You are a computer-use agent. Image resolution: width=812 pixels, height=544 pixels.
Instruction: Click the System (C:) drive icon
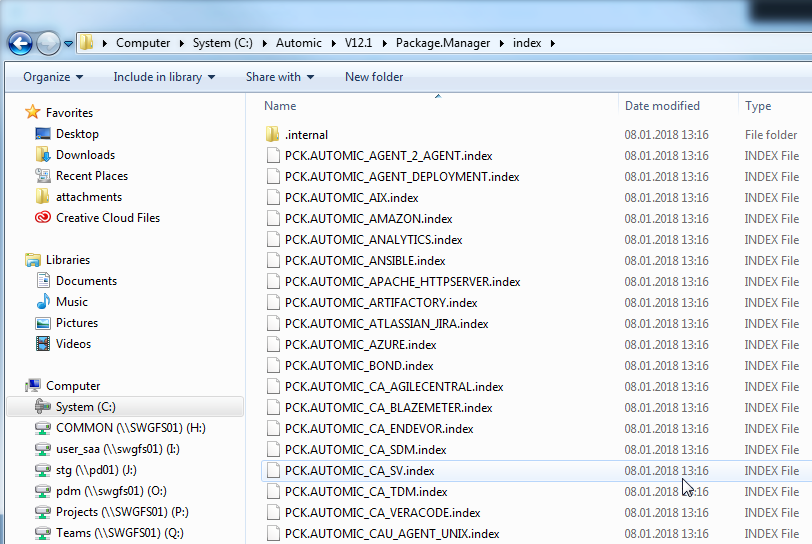(x=42, y=407)
